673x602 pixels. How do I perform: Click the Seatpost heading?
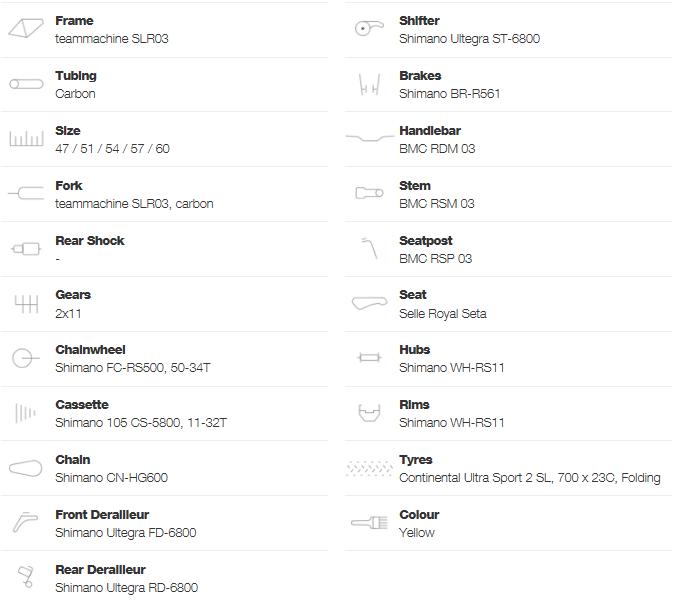point(426,241)
